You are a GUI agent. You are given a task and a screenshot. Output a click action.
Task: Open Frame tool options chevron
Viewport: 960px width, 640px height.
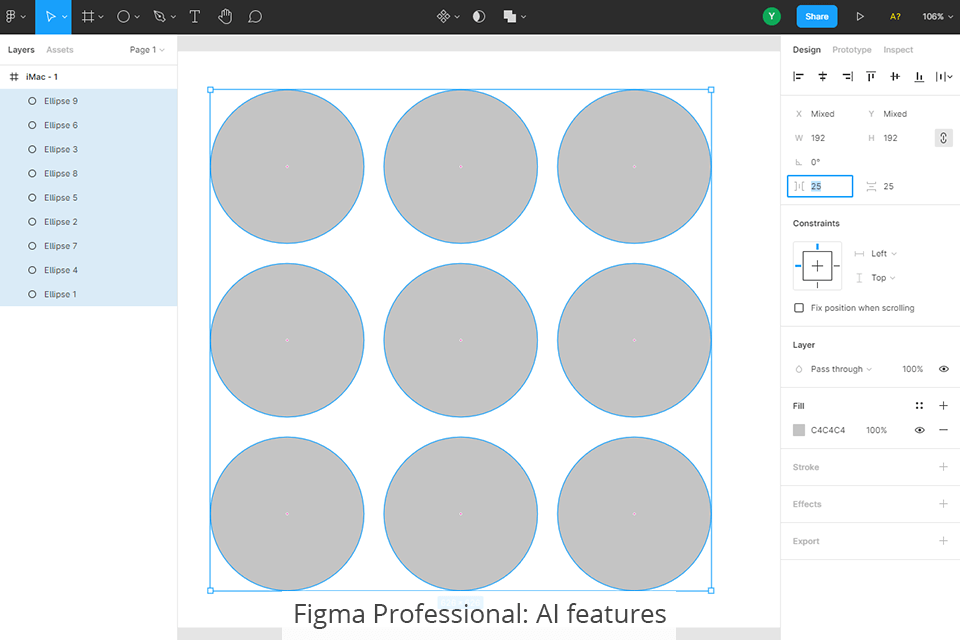click(101, 17)
